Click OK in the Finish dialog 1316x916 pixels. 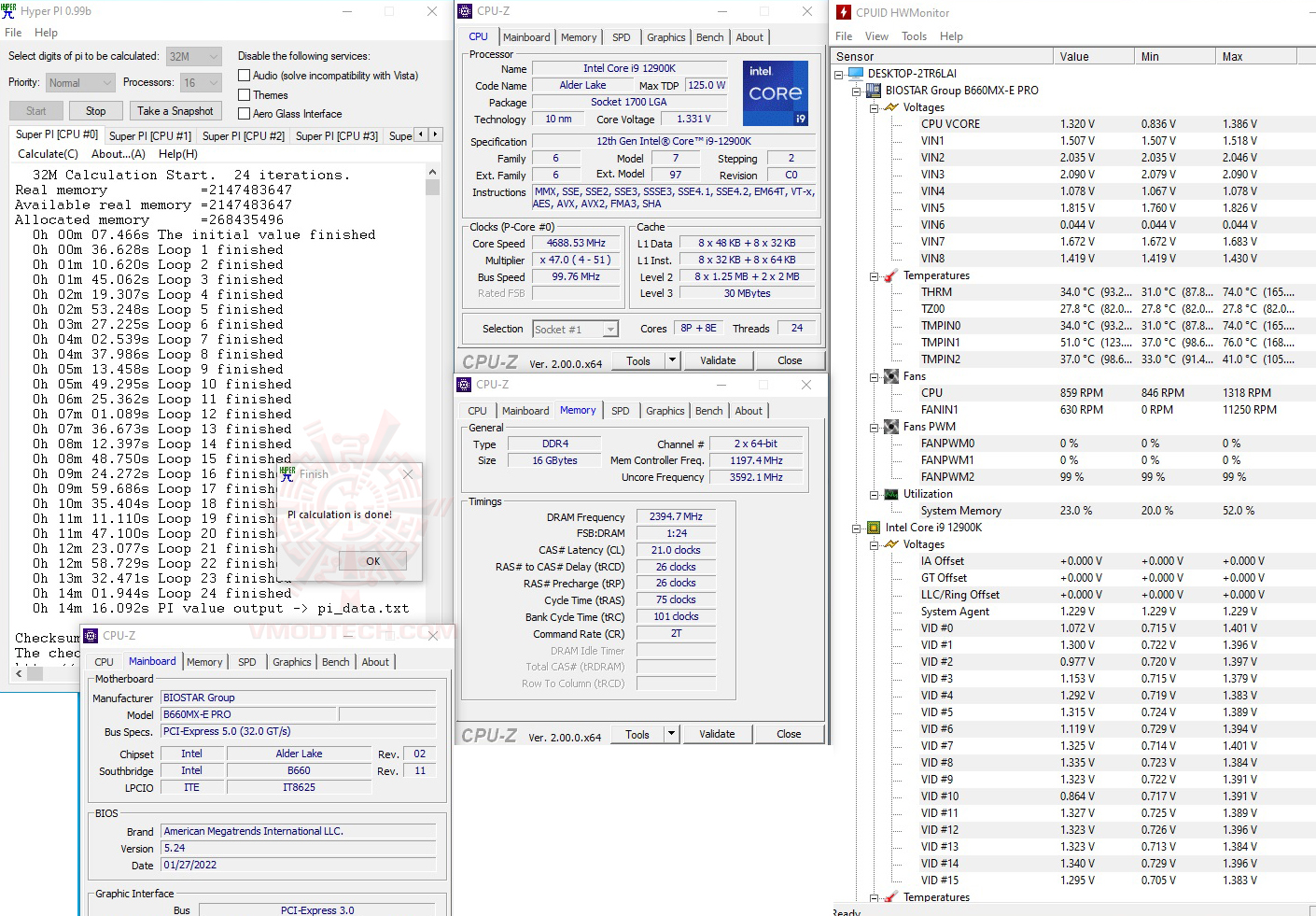point(372,561)
